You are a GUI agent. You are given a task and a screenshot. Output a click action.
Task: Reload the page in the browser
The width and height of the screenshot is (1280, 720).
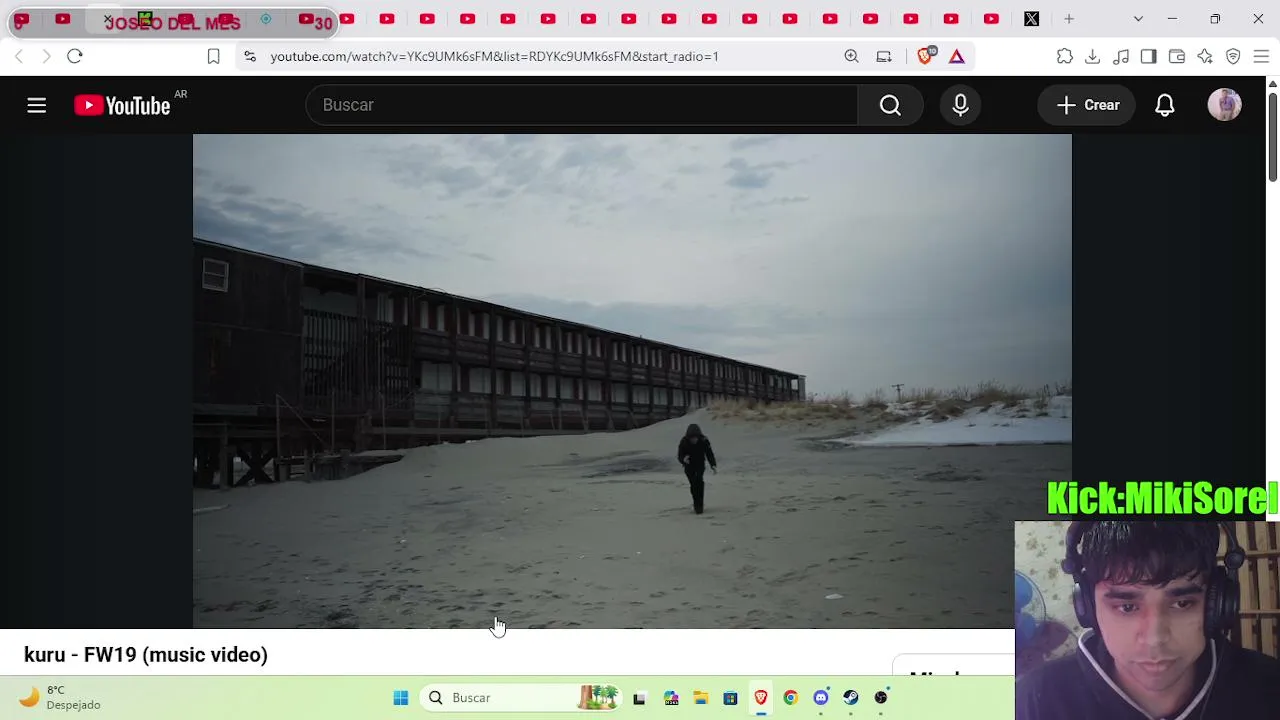click(x=75, y=56)
